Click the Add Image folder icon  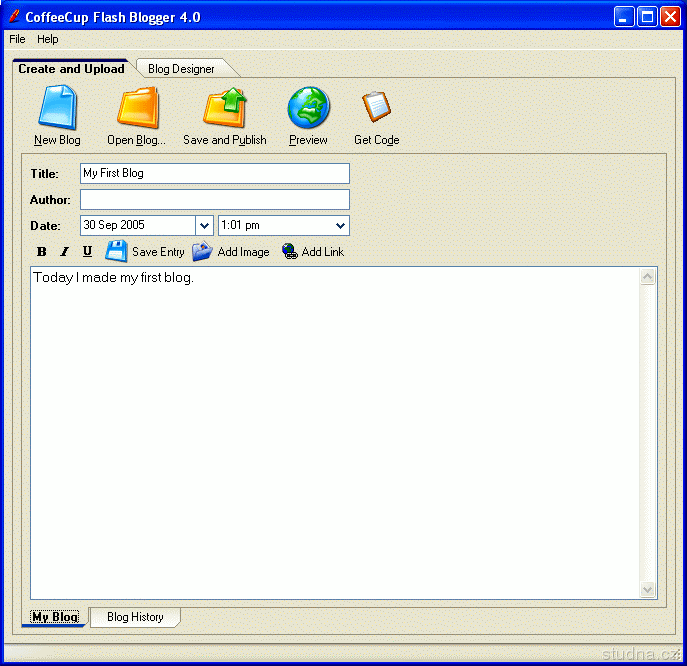pos(202,252)
